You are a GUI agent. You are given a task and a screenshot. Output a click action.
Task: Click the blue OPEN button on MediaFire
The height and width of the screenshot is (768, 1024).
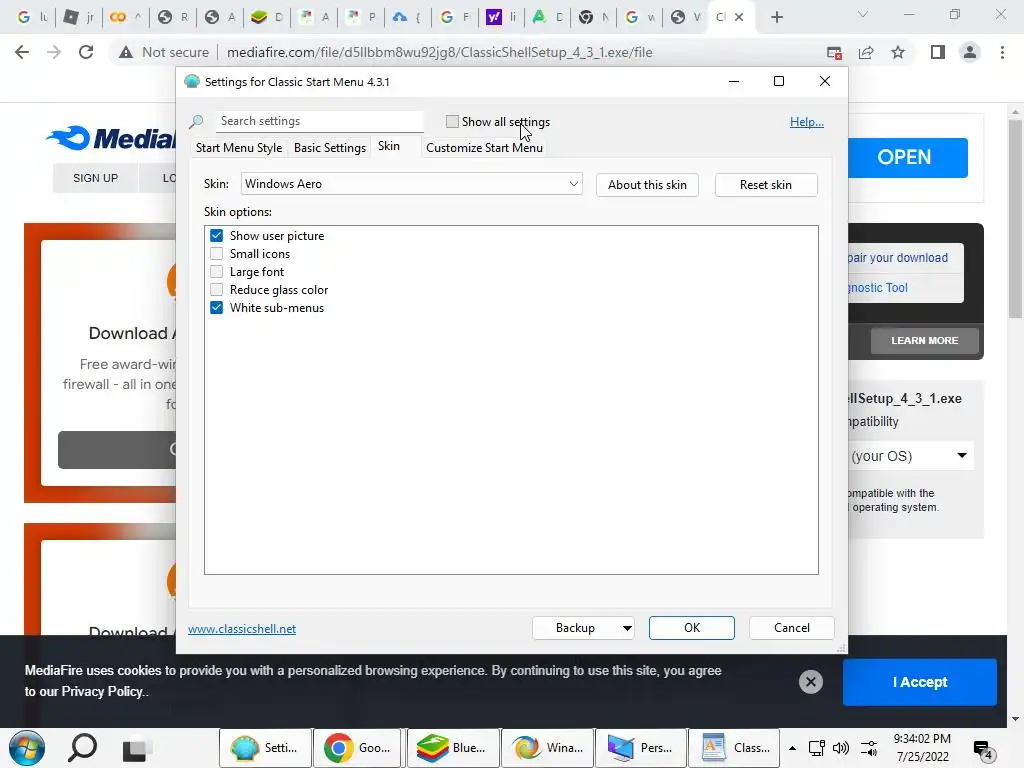point(908,157)
